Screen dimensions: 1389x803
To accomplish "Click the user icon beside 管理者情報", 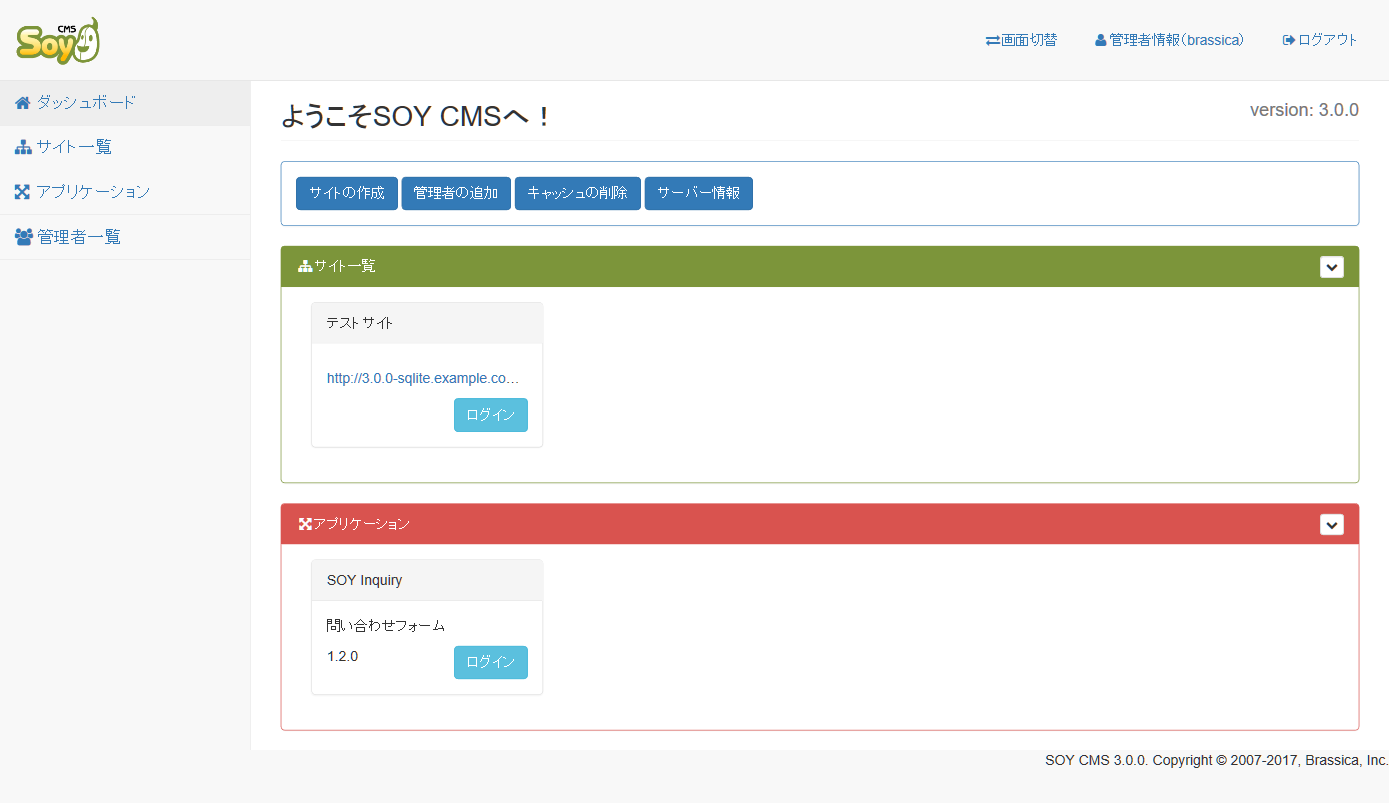I will point(1101,41).
